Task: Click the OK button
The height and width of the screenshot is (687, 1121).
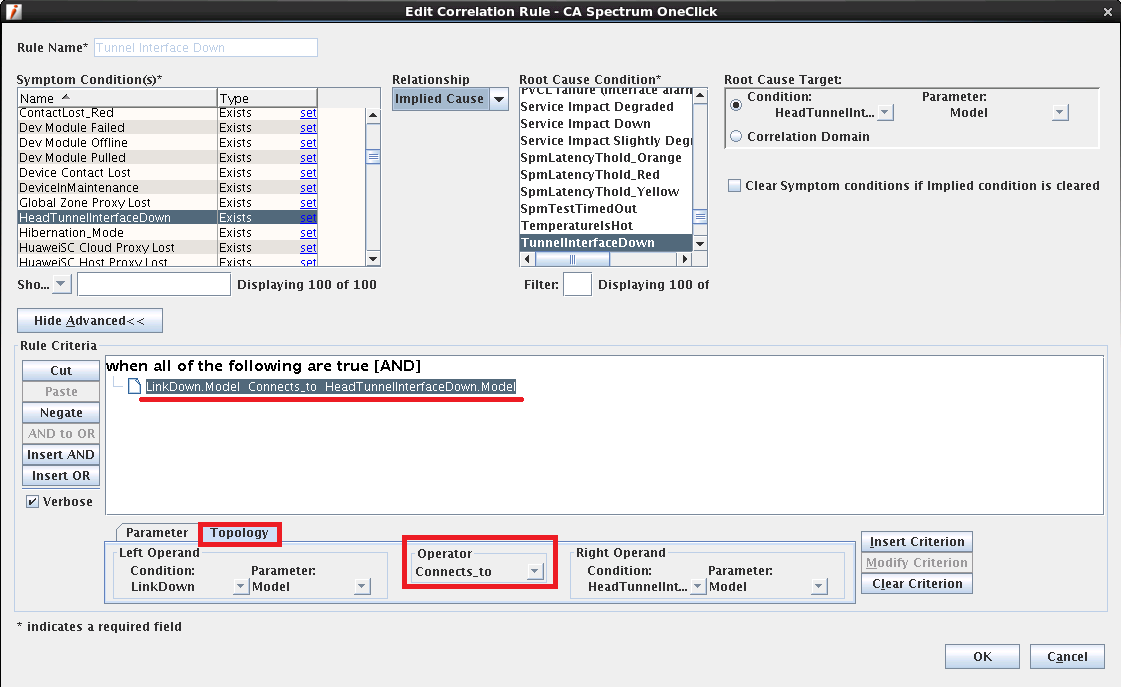Action: coord(981,656)
